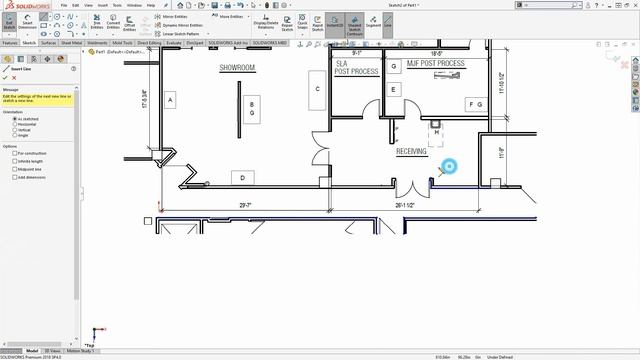This screenshot has width=640, height=360.
Task: Open the DisplayManager tab
Action: pos(61,59)
